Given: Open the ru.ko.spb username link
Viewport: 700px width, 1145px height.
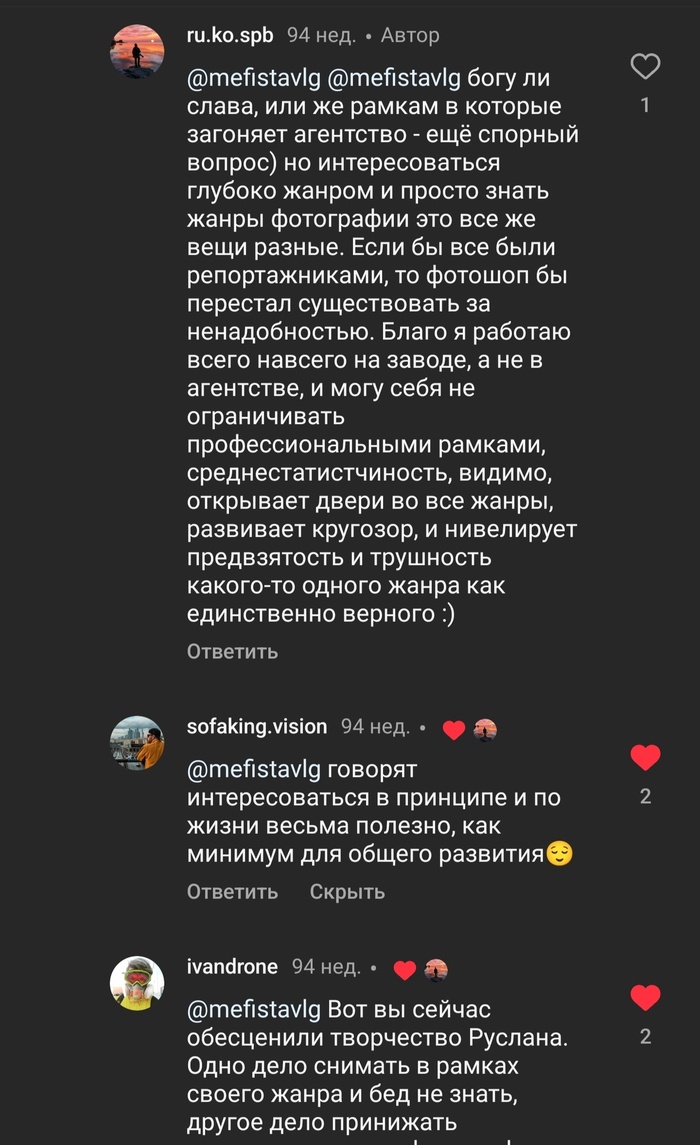Looking at the screenshot, I should tap(229, 35).
